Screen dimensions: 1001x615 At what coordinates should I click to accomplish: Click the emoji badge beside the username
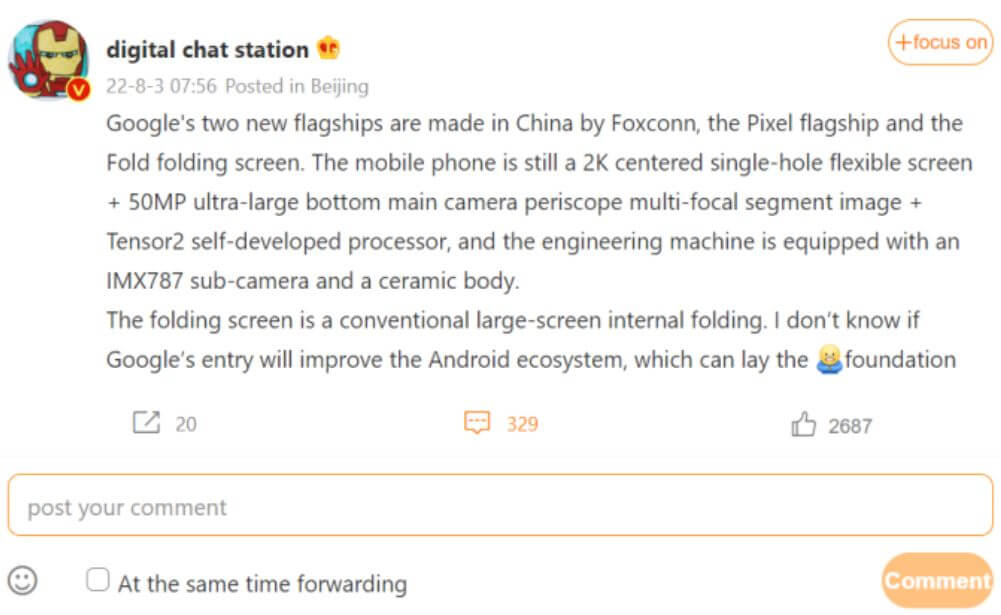tap(328, 49)
